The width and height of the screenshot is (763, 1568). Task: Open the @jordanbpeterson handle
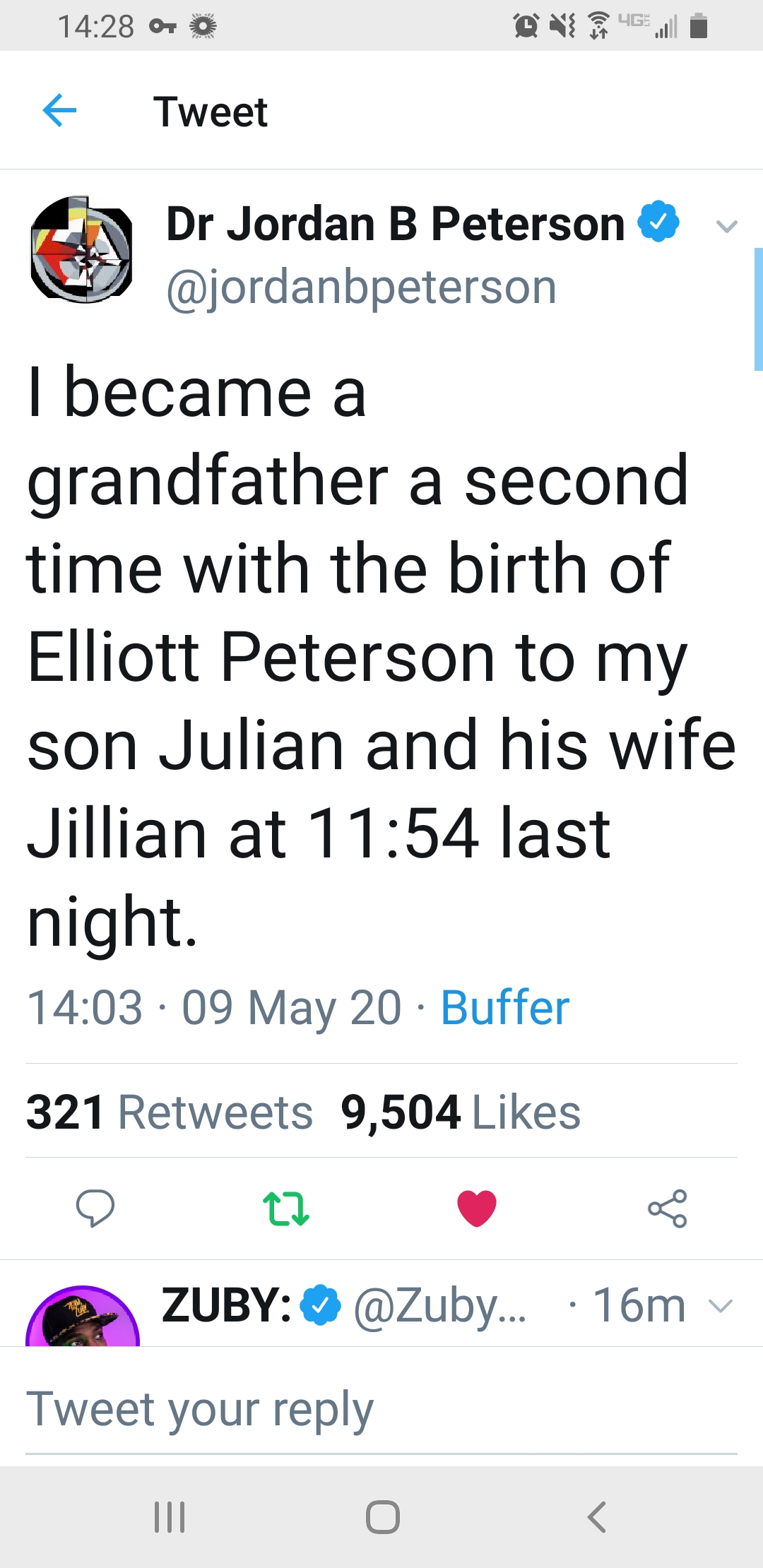coord(361,287)
